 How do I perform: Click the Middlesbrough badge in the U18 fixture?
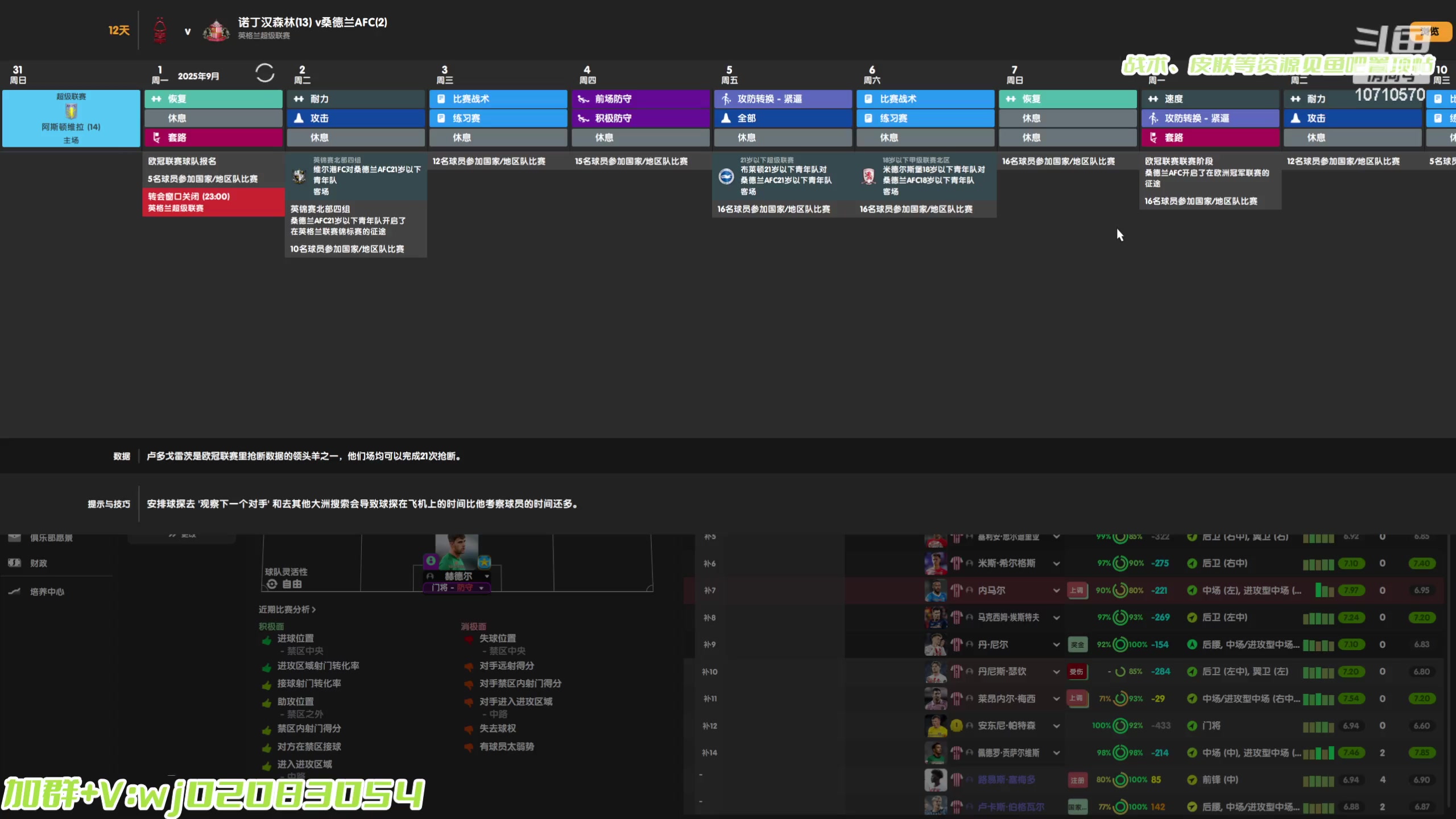[868, 176]
